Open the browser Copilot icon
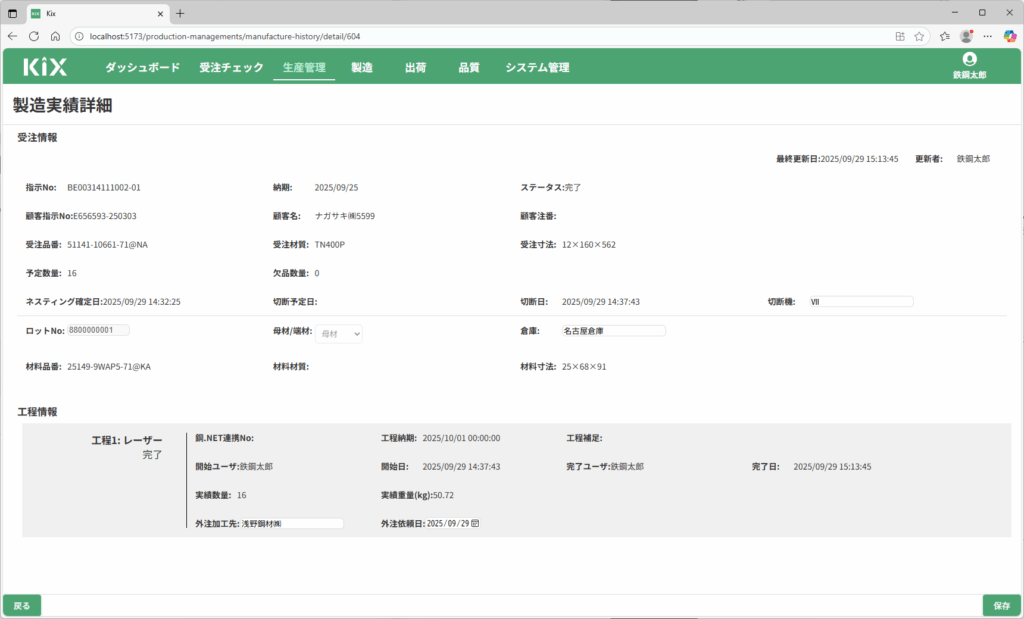The width and height of the screenshot is (1024, 619). click(x=1009, y=36)
